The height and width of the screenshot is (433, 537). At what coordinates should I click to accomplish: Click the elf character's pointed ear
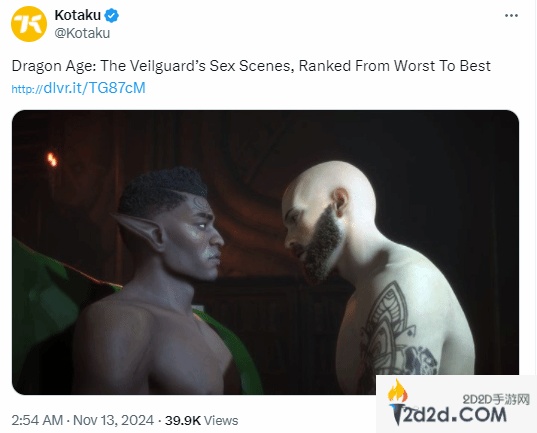point(139,231)
